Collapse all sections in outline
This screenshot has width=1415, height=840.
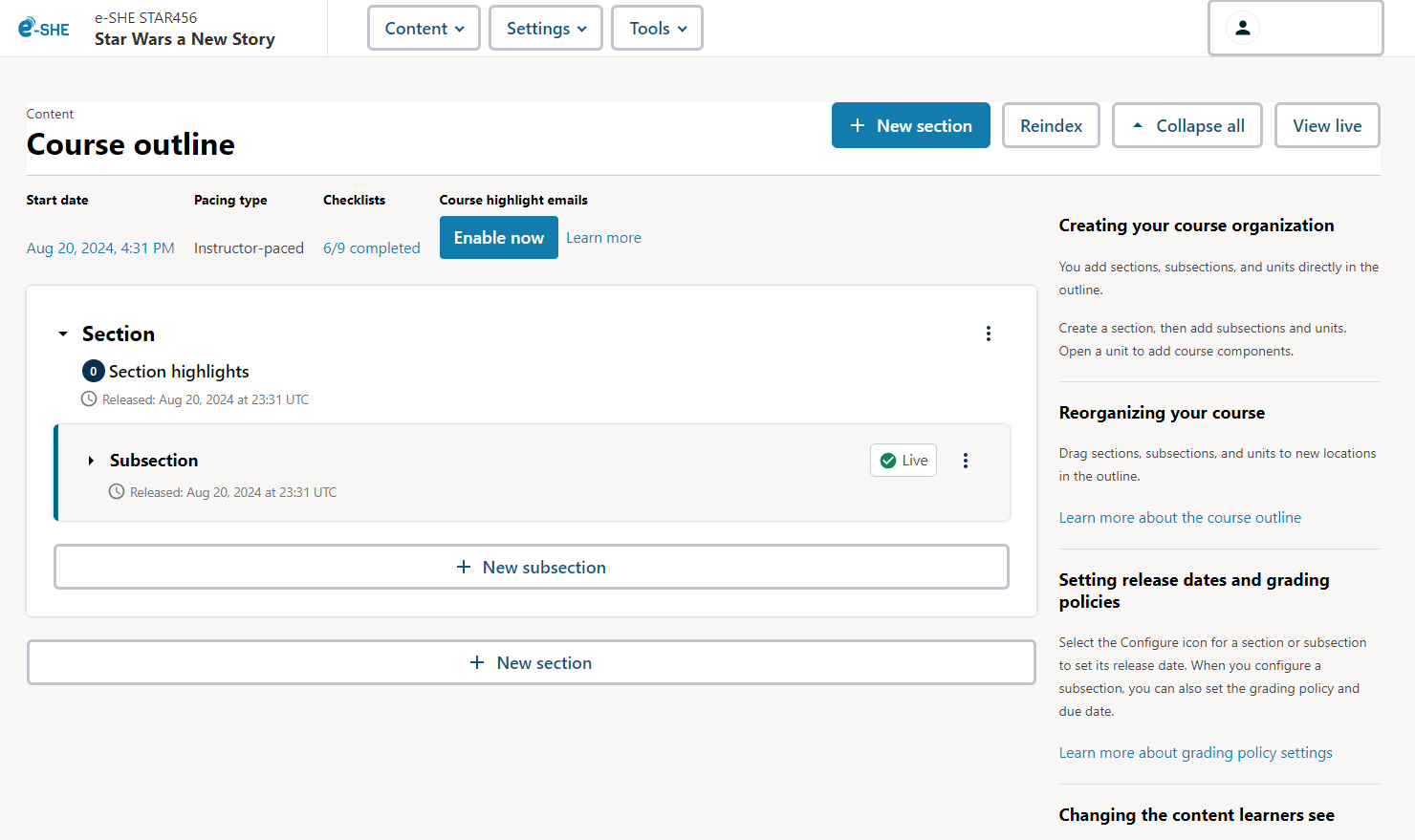coord(1186,126)
